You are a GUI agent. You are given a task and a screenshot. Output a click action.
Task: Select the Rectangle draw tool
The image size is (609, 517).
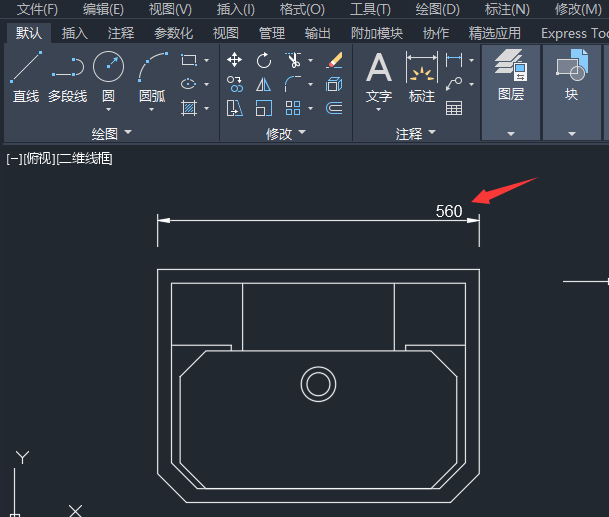point(189,60)
